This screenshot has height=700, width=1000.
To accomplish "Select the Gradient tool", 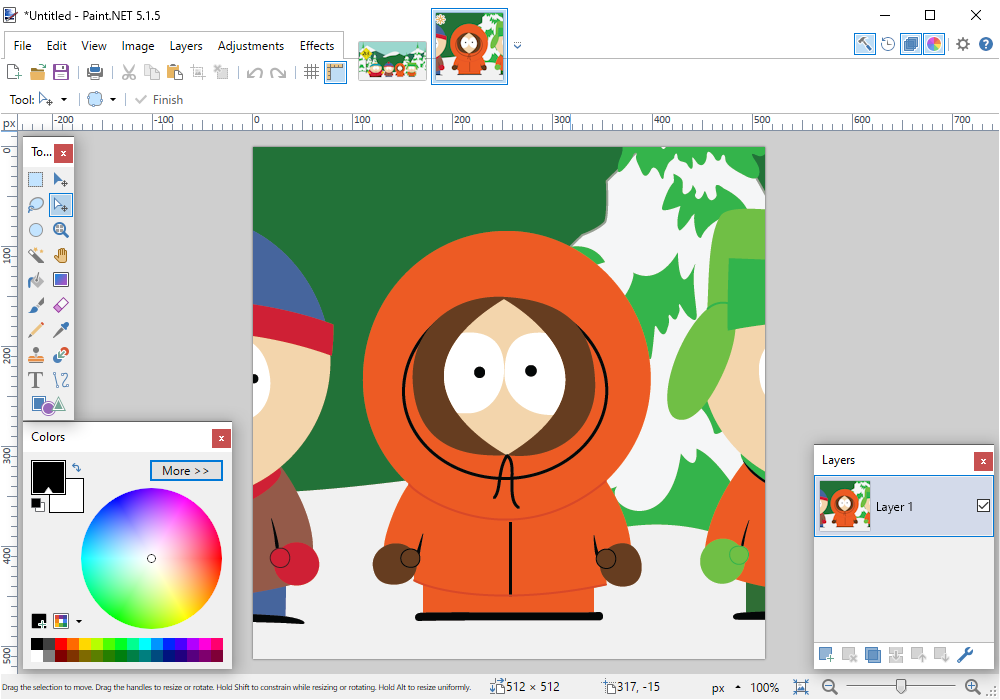I will [x=61, y=280].
